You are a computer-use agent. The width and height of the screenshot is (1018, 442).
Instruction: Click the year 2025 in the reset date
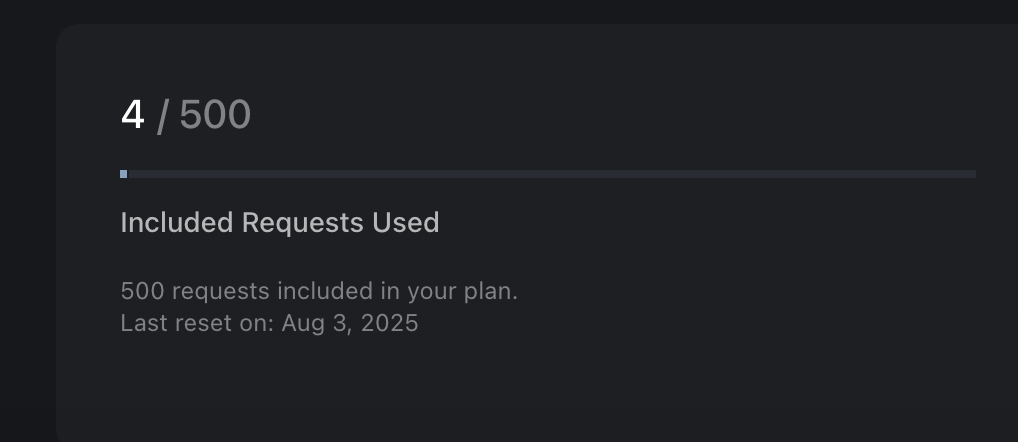[390, 323]
